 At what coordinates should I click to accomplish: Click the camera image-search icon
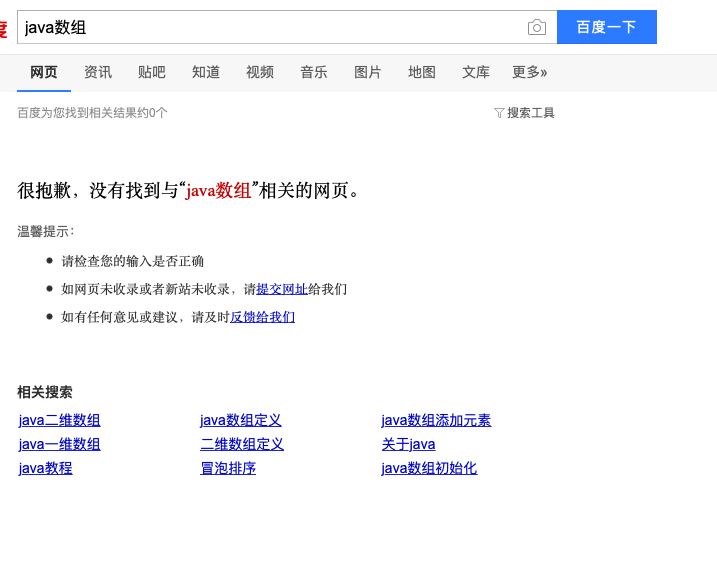point(537,27)
